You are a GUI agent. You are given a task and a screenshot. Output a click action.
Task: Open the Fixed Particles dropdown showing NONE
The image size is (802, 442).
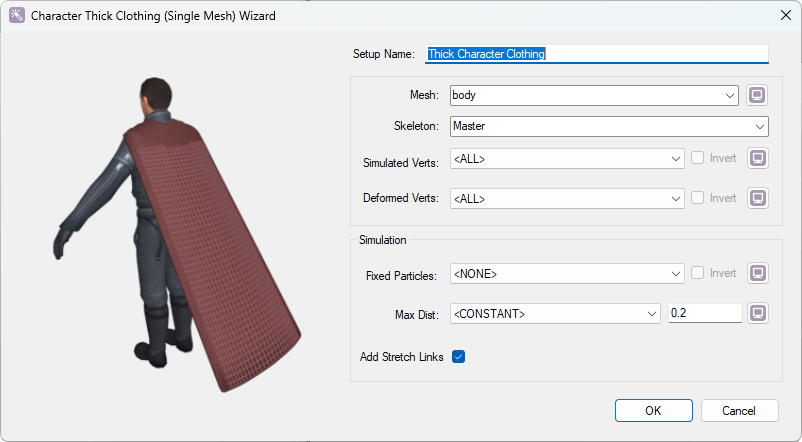click(567, 274)
